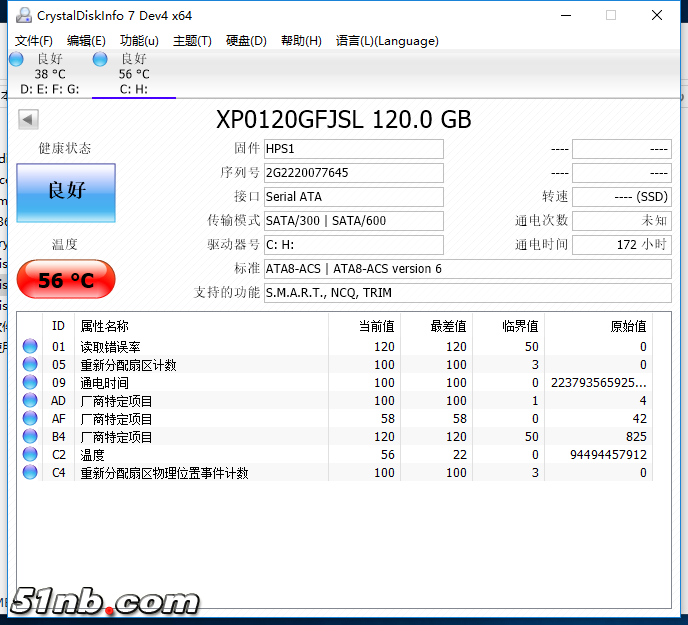Select the first disk status orb (38 °C)
688x625 pixels.
pyautogui.click(x=17, y=59)
